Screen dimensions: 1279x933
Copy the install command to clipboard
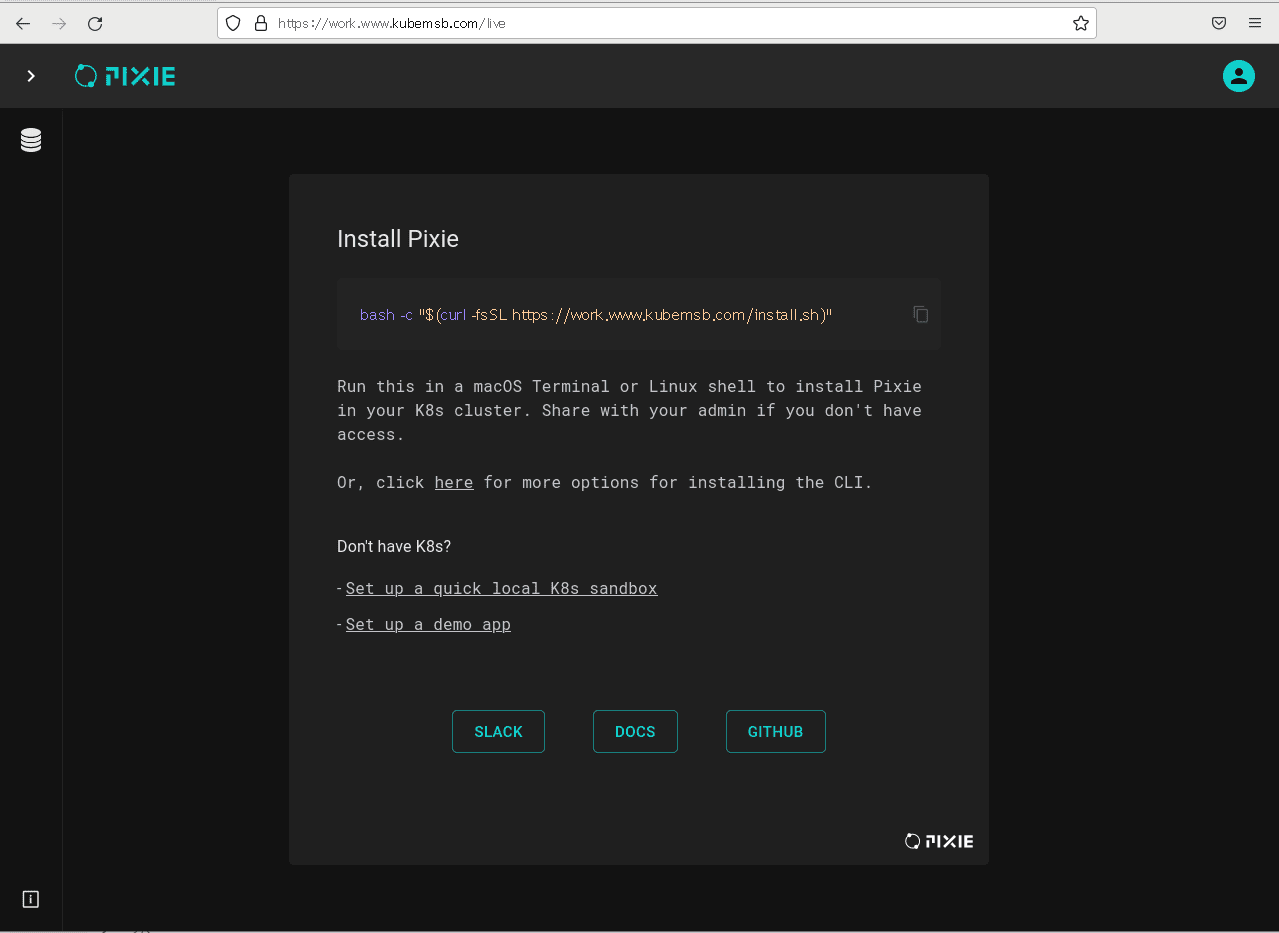pyautogui.click(x=920, y=314)
